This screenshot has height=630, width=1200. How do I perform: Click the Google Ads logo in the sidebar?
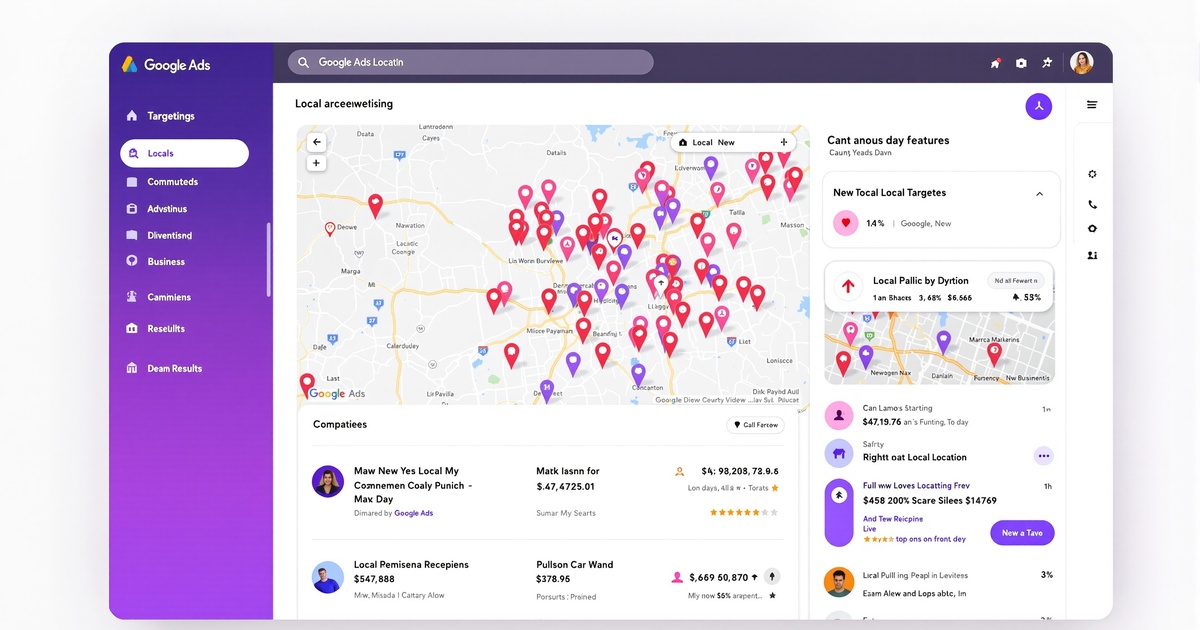tap(164, 64)
